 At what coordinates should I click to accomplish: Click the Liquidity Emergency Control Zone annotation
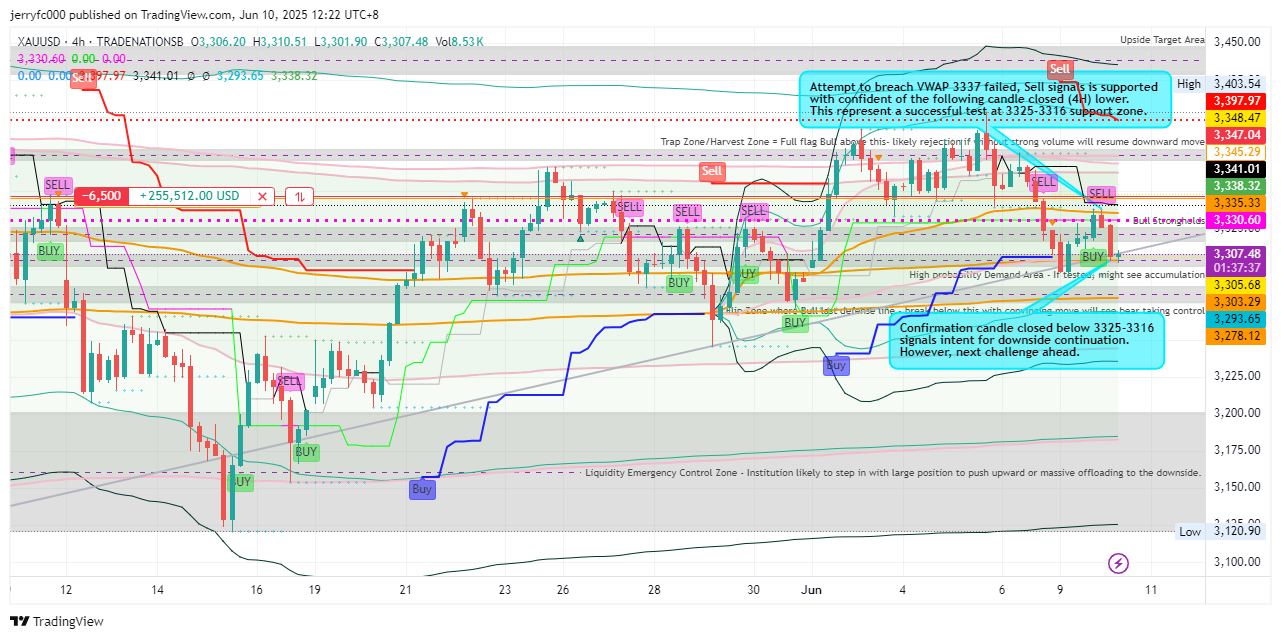point(893,472)
